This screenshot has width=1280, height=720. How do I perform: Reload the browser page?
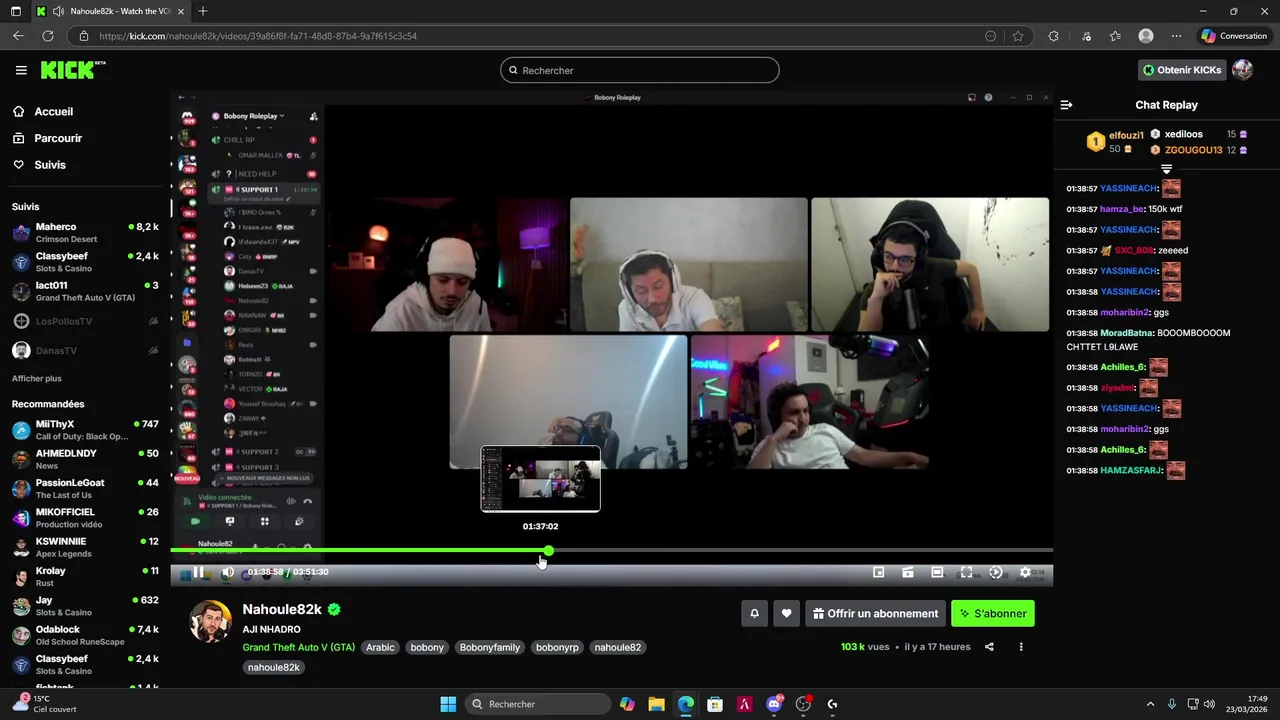(x=47, y=36)
